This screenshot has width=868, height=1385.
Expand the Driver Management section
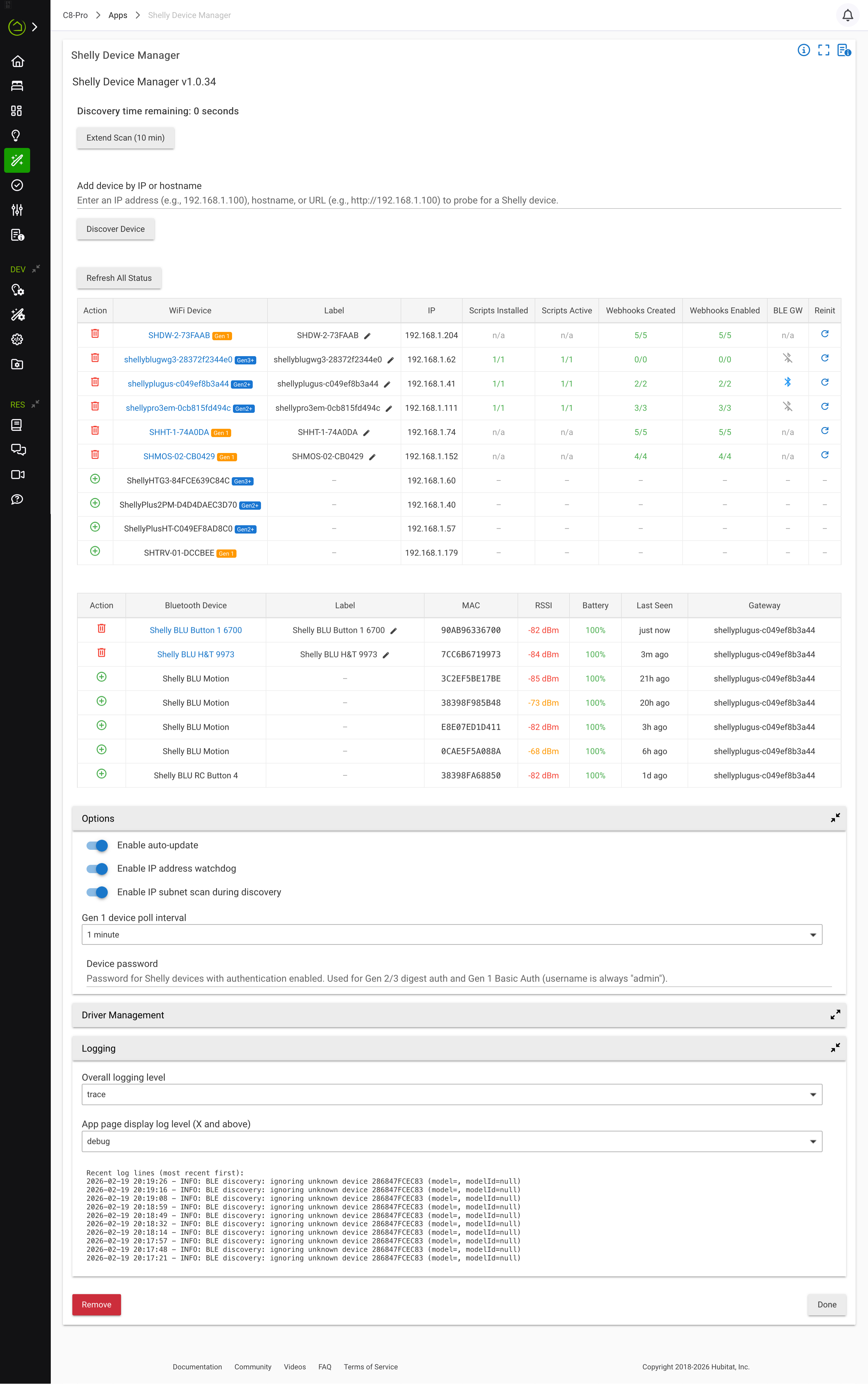pyautogui.click(x=835, y=1015)
